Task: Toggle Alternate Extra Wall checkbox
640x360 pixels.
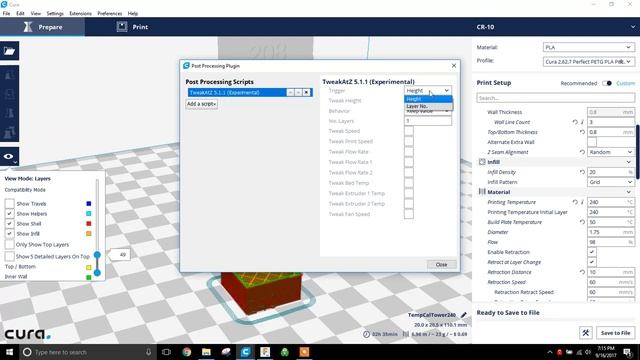Action: [x=592, y=142]
